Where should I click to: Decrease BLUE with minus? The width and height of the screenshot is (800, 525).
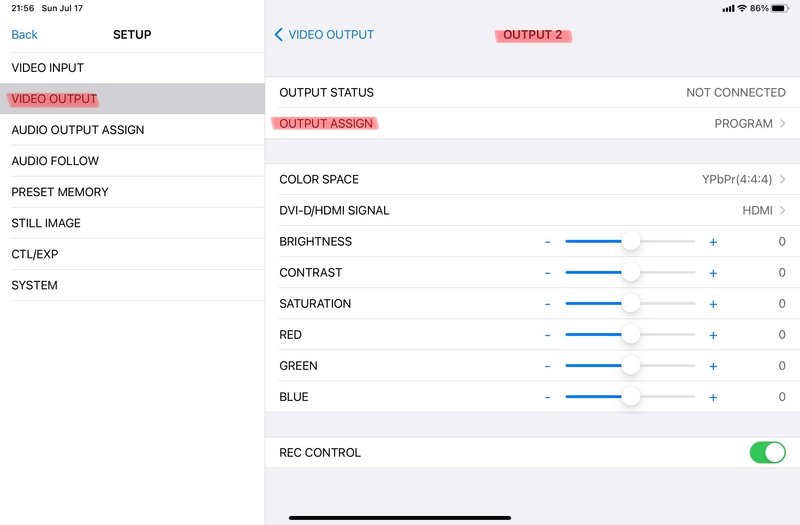[547, 397]
